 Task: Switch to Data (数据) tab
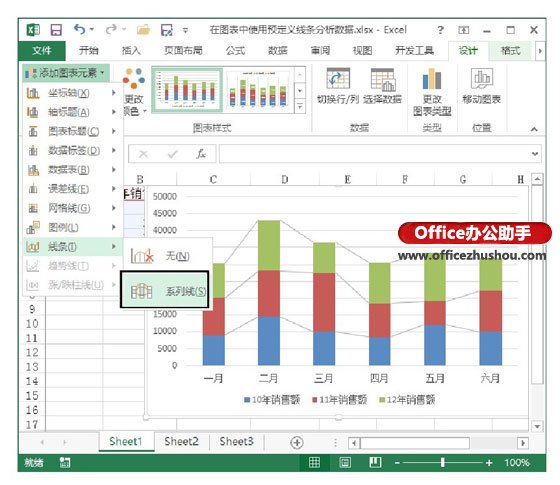(x=278, y=51)
